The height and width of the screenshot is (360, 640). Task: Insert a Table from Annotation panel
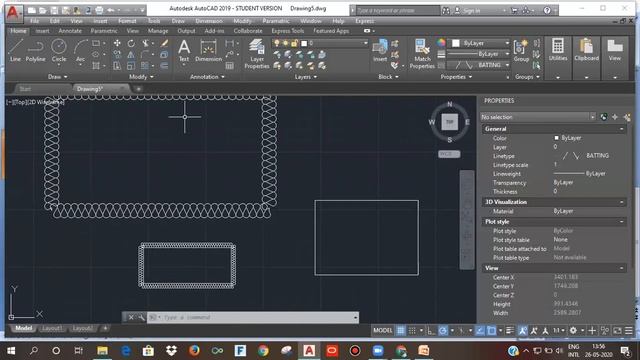coord(230,65)
